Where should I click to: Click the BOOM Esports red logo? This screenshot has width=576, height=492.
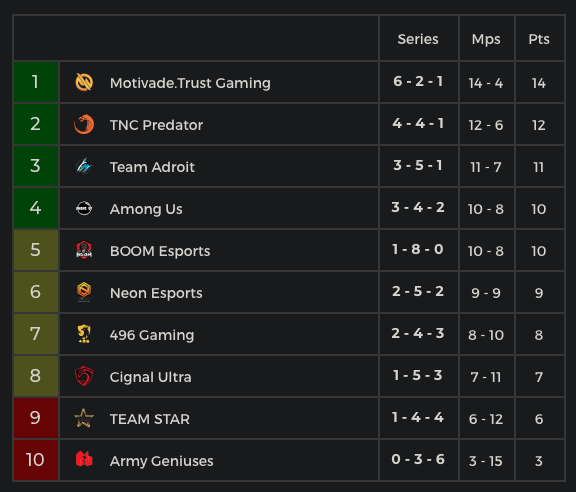point(84,250)
